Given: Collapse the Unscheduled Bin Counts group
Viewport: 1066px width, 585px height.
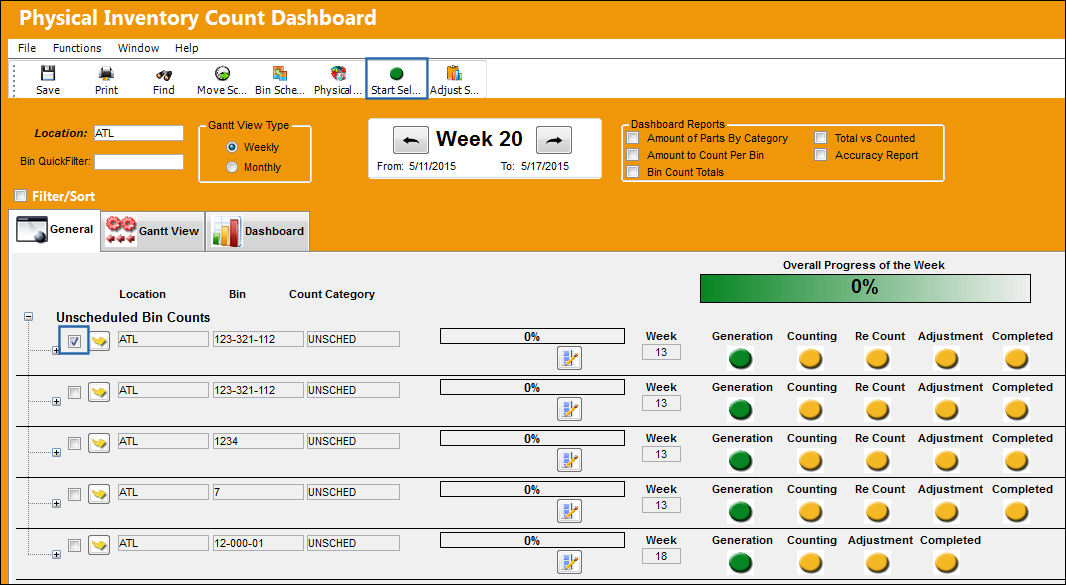Looking at the screenshot, I should click(29, 316).
